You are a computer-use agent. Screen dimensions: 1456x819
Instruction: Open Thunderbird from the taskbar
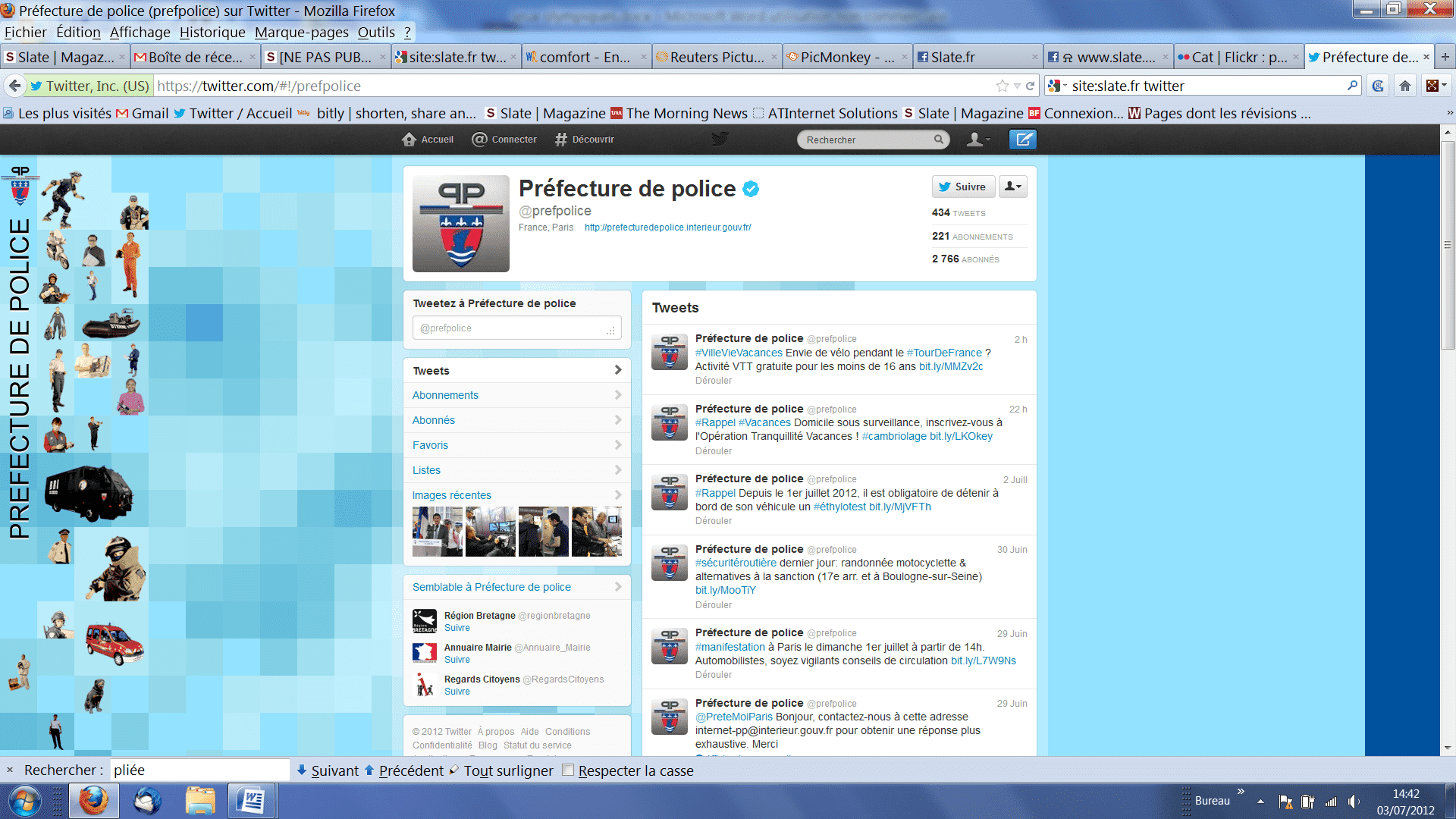click(x=147, y=801)
